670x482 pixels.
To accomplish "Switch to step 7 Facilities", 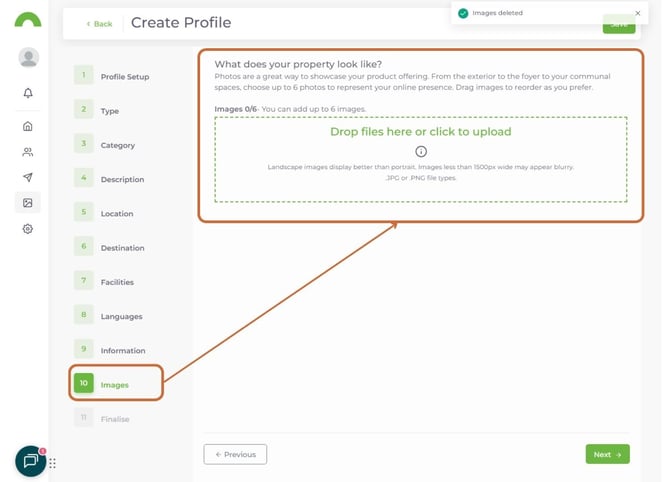I will [116, 282].
